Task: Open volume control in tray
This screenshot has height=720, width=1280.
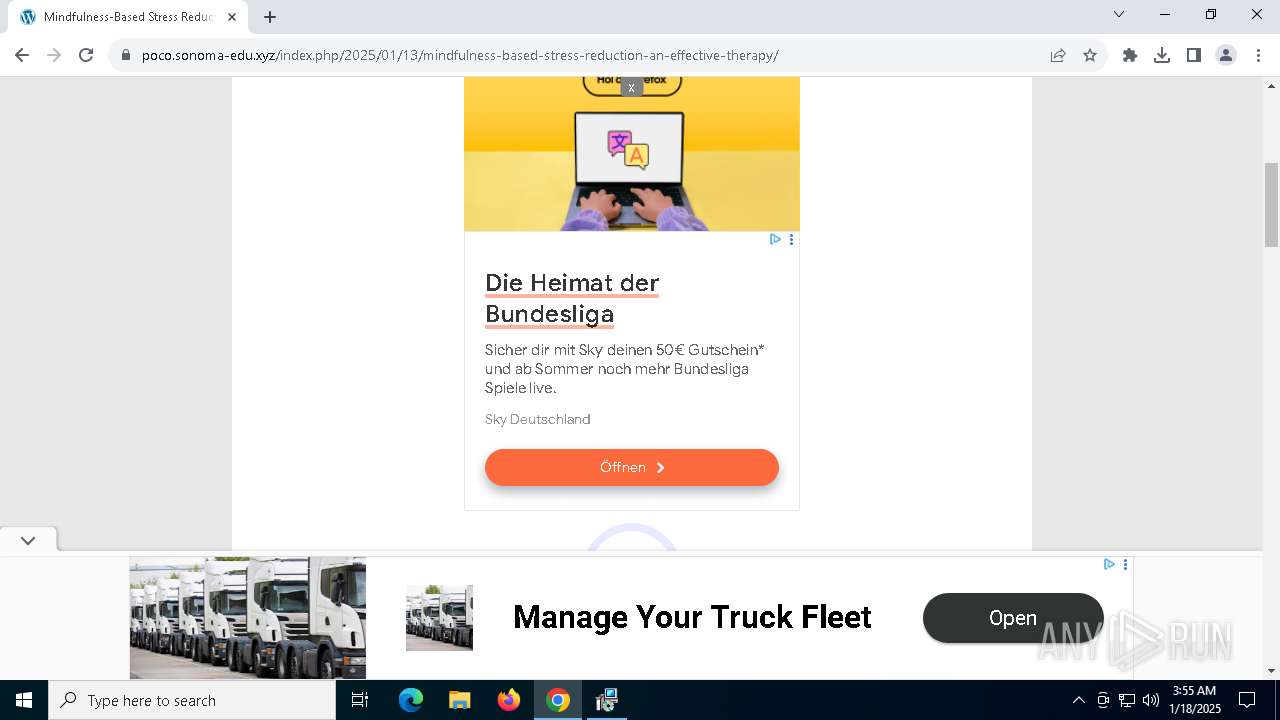Action: click(x=1151, y=700)
